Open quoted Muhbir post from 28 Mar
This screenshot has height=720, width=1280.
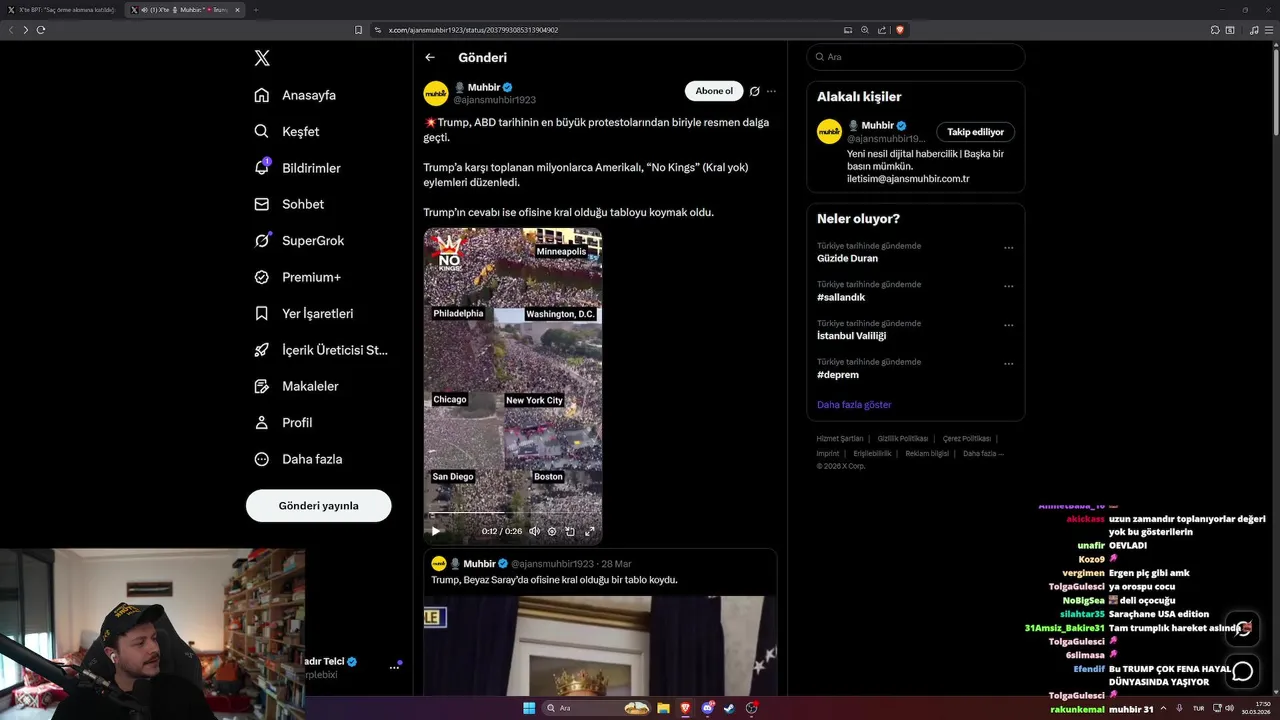pos(600,622)
